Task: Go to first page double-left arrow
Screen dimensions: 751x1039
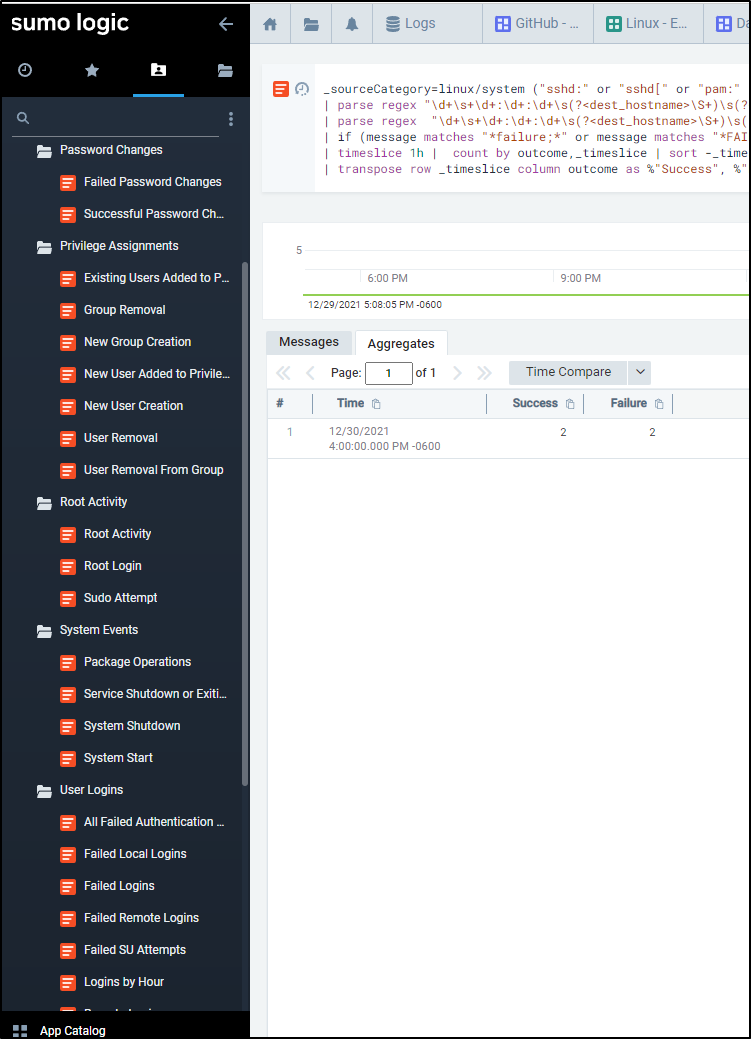Action: click(283, 373)
